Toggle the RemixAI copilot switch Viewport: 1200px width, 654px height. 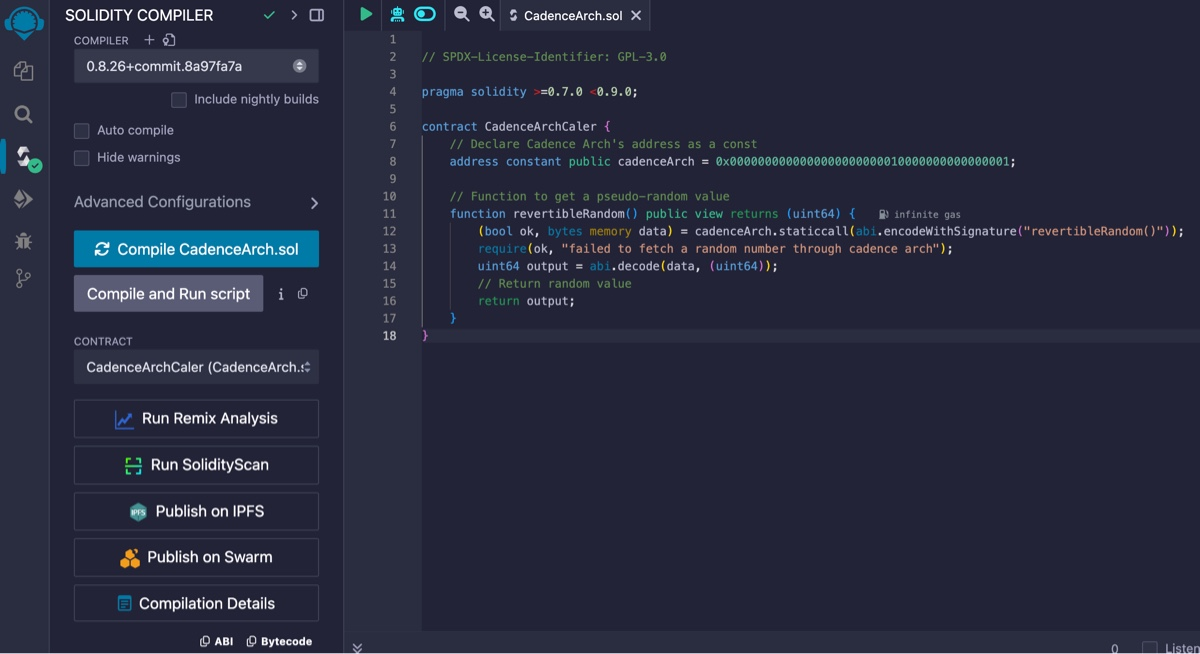423,14
